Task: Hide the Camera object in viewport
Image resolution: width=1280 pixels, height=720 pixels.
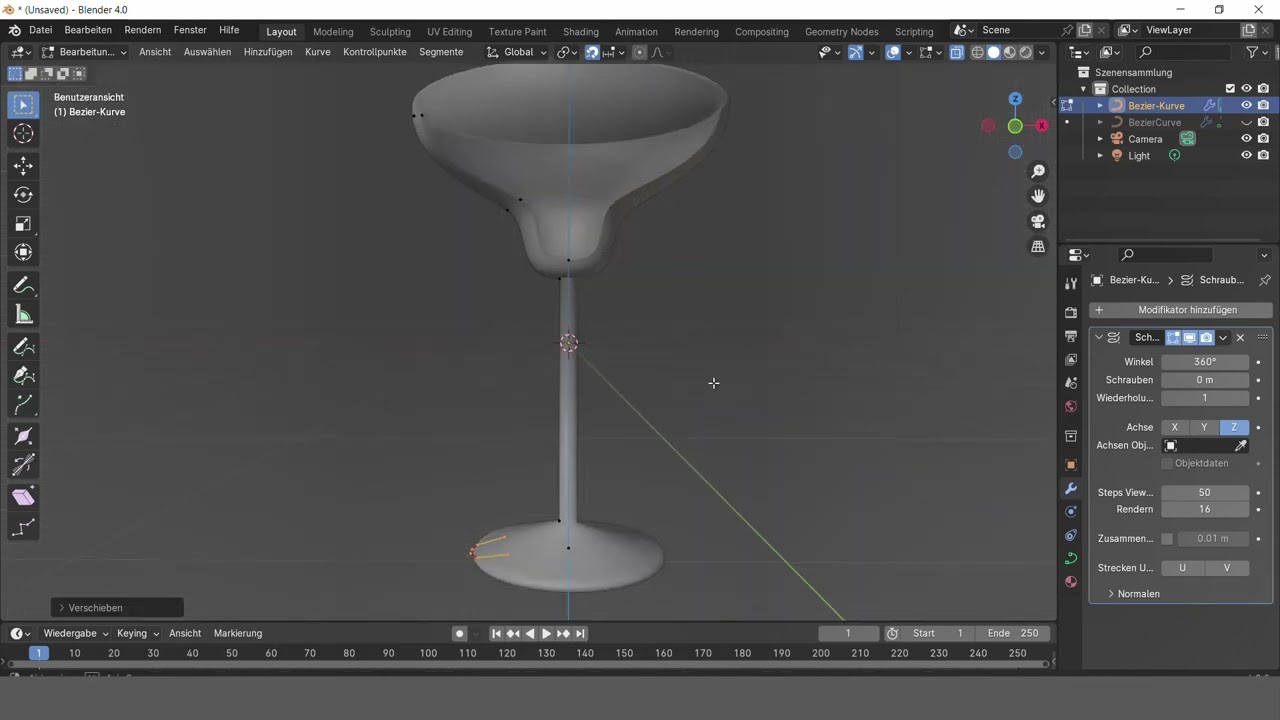Action: click(x=1246, y=139)
